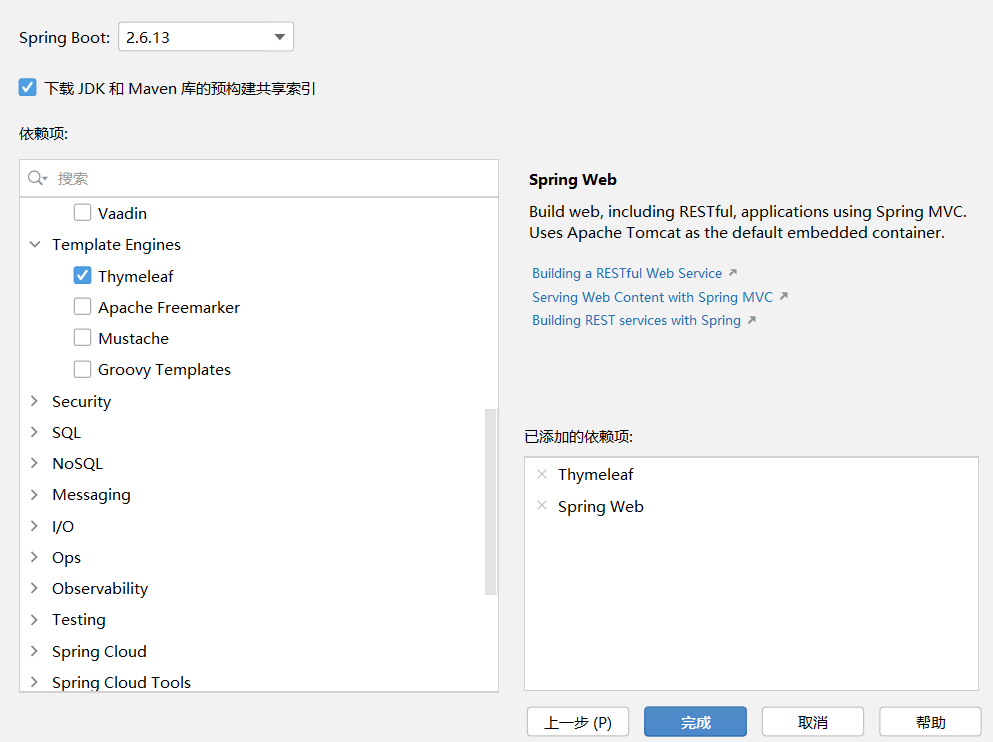Expand the Ops category
This screenshot has height=742, width=993.
coord(35,556)
